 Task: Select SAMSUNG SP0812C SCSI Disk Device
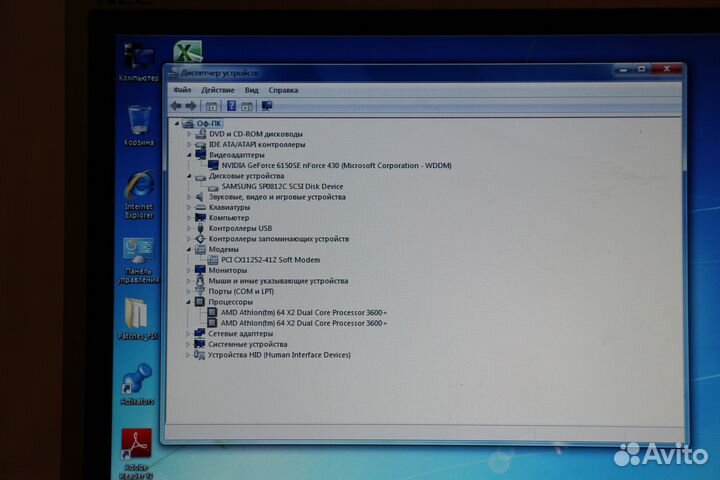282,186
